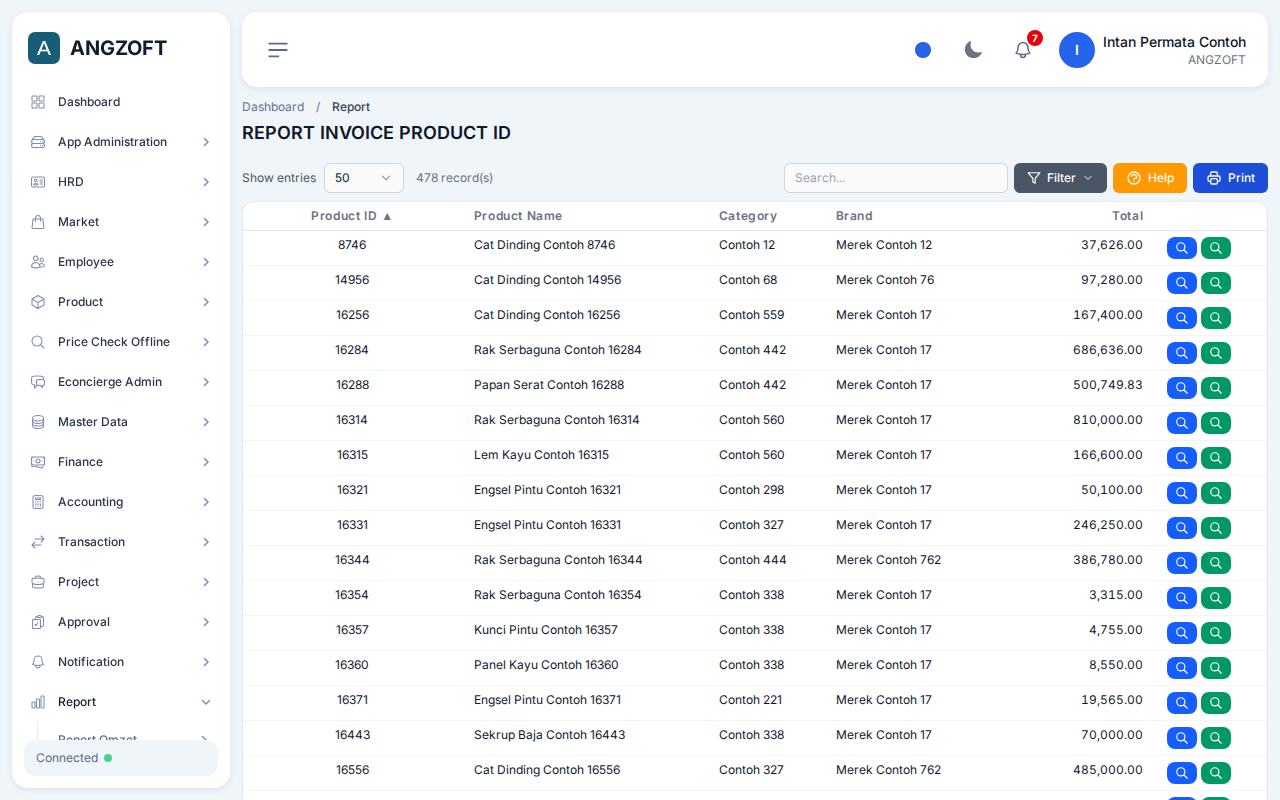
Task: Expand the Finance sidebar menu
Action: [x=121, y=462]
